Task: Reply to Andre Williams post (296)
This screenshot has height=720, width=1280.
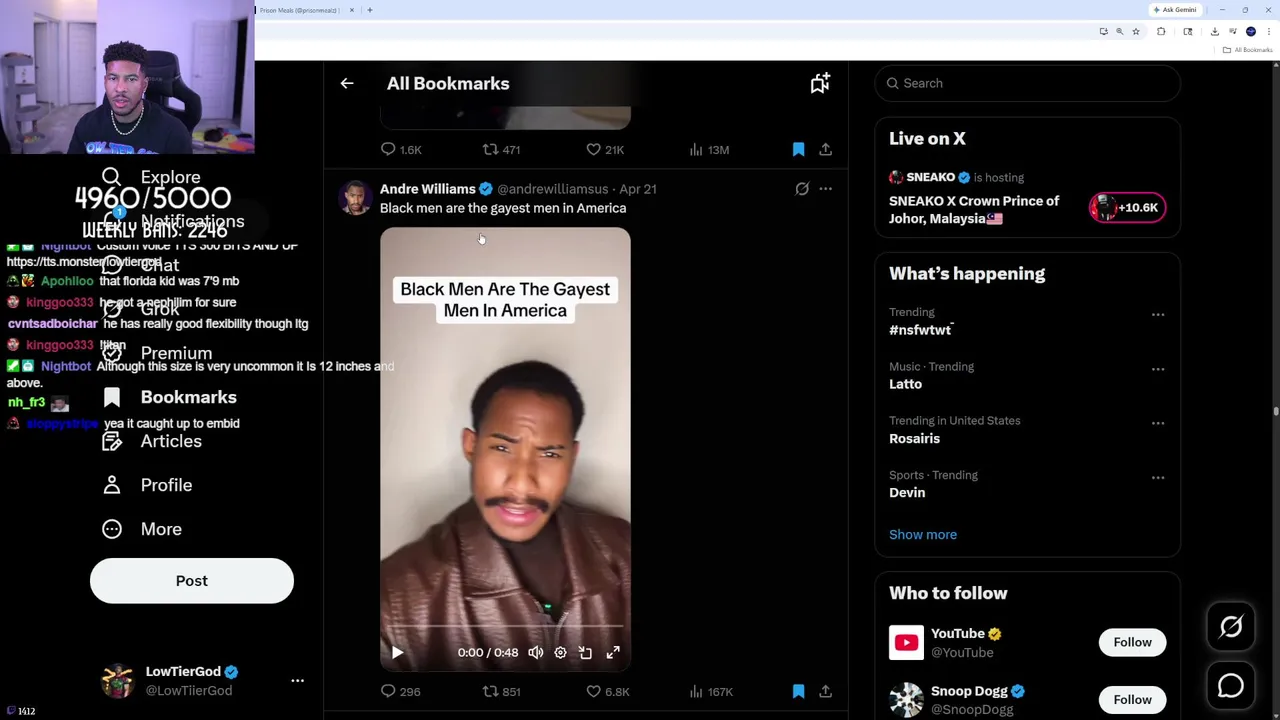Action: (400, 691)
